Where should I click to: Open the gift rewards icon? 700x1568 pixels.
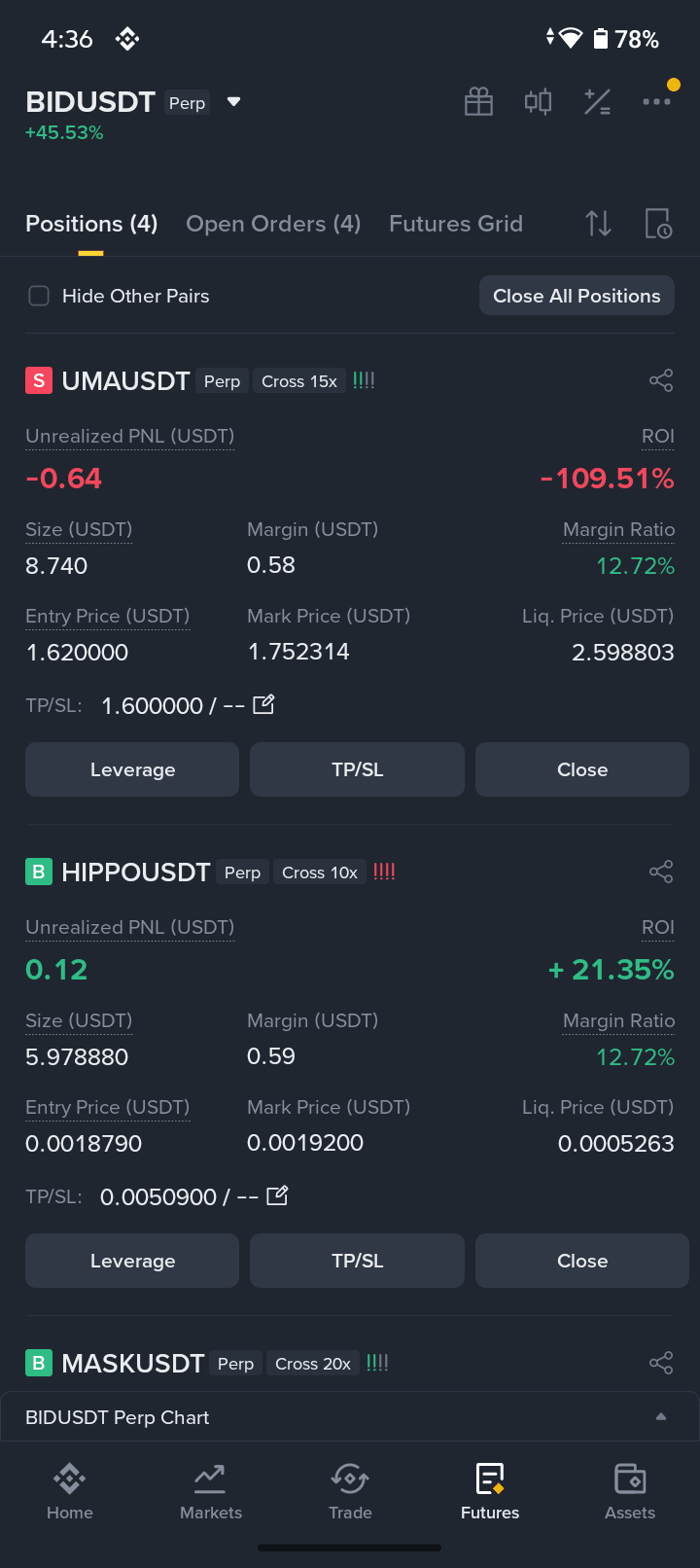tap(478, 101)
